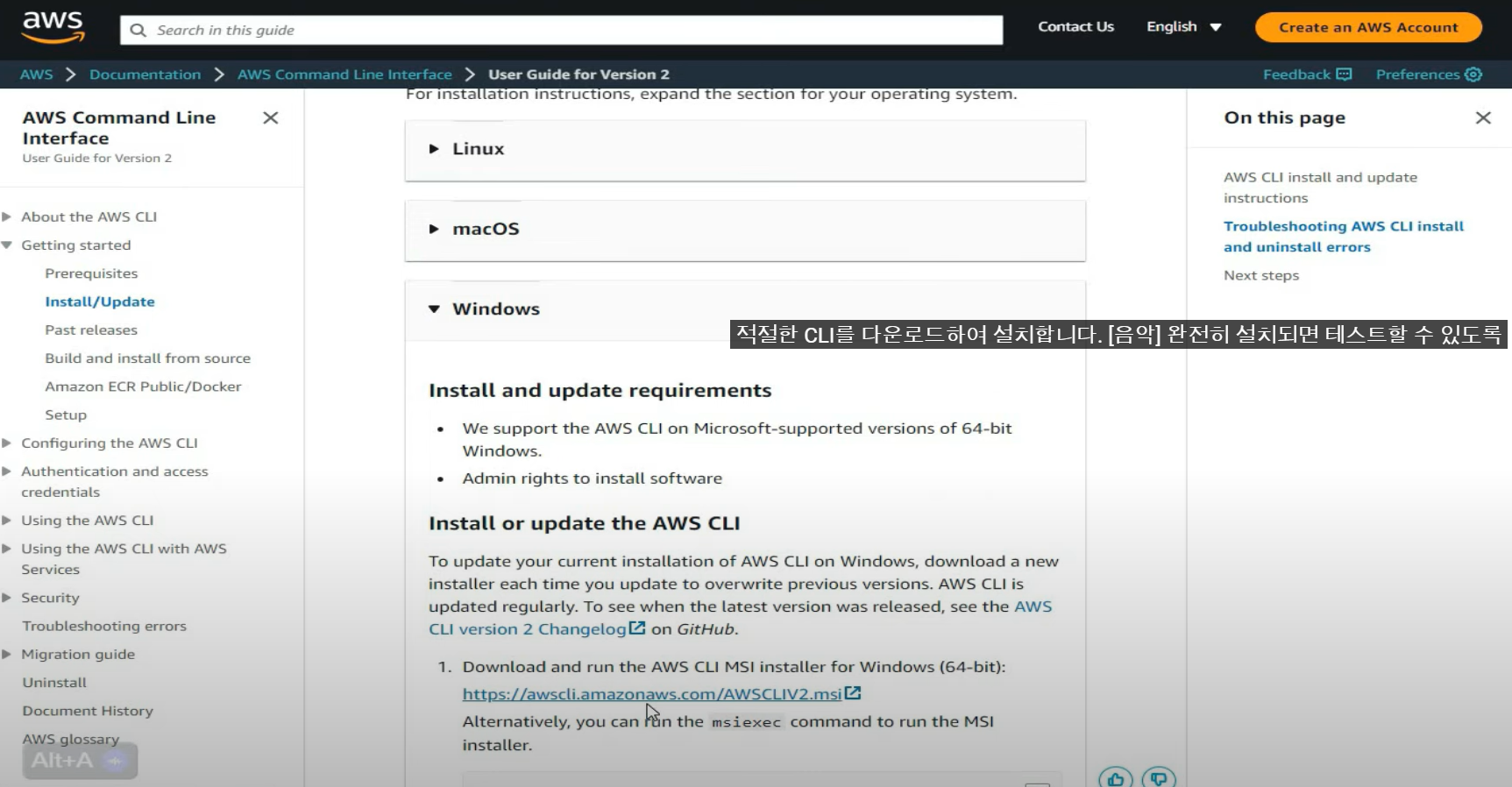Screen dimensions: 1512x787
Task: Click Create an AWS Account button
Action: pyautogui.click(x=1368, y=27)
